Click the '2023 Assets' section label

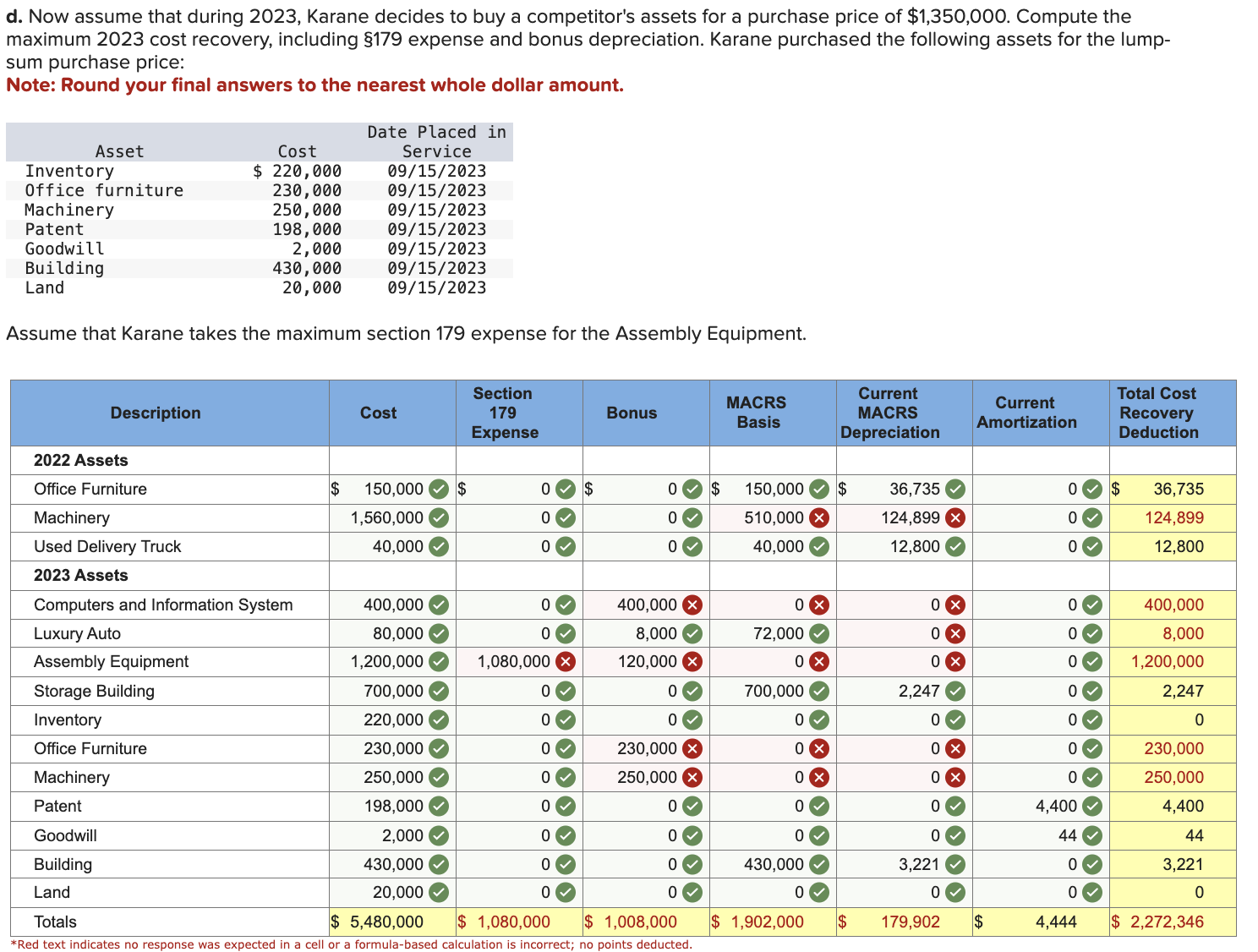[x=81, y=575]
